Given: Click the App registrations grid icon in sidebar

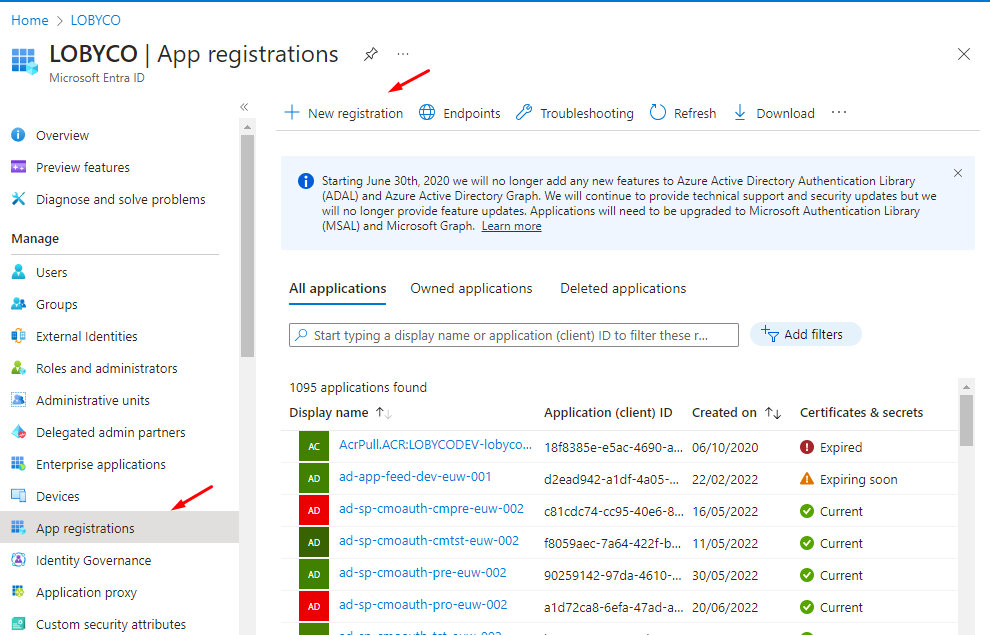Looking at the screenshot, I should (x=18, y=528).
